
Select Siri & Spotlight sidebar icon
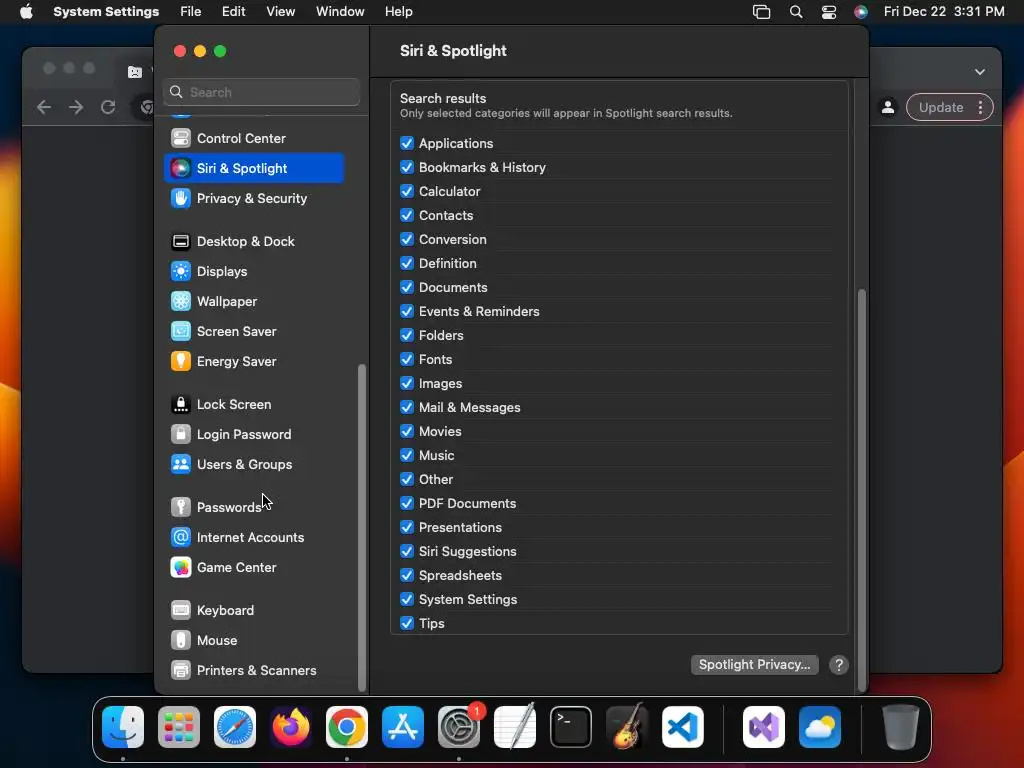(x=181, y=168)
